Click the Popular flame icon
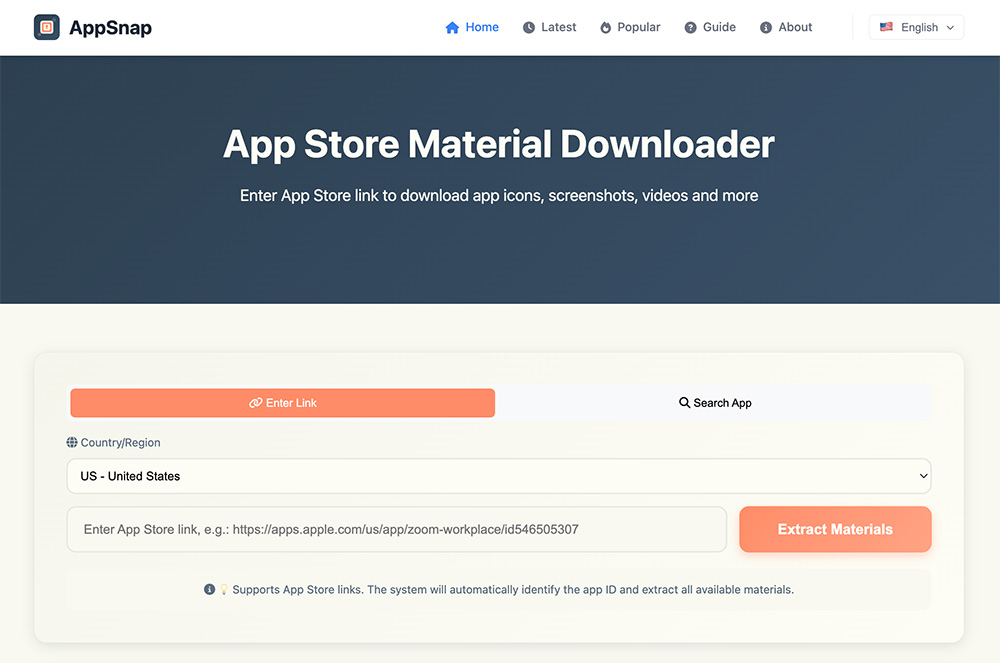Image resolution: width=1000 pixels, height=663 pixels. tap(605, 27)
